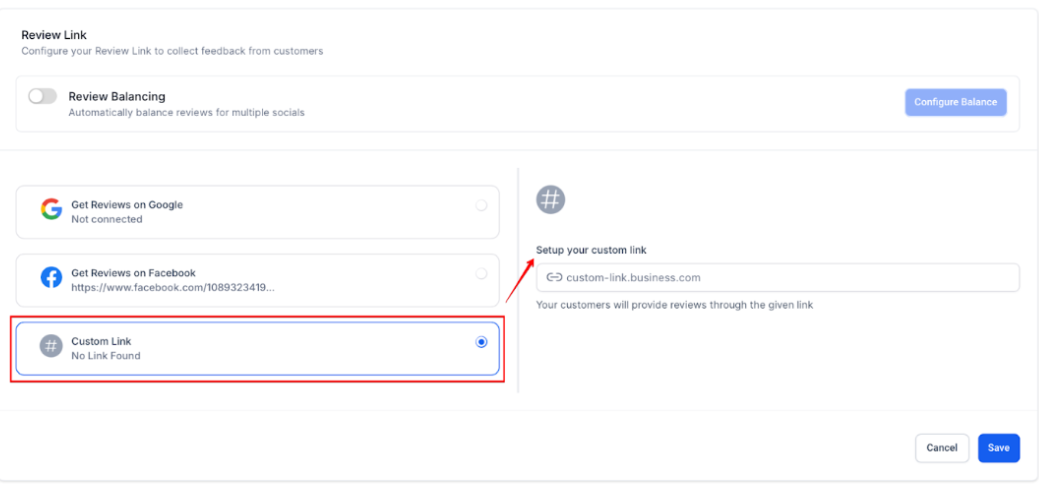
Task: Click the "Not connected" status under Google
Action: (x=107, y=219)
